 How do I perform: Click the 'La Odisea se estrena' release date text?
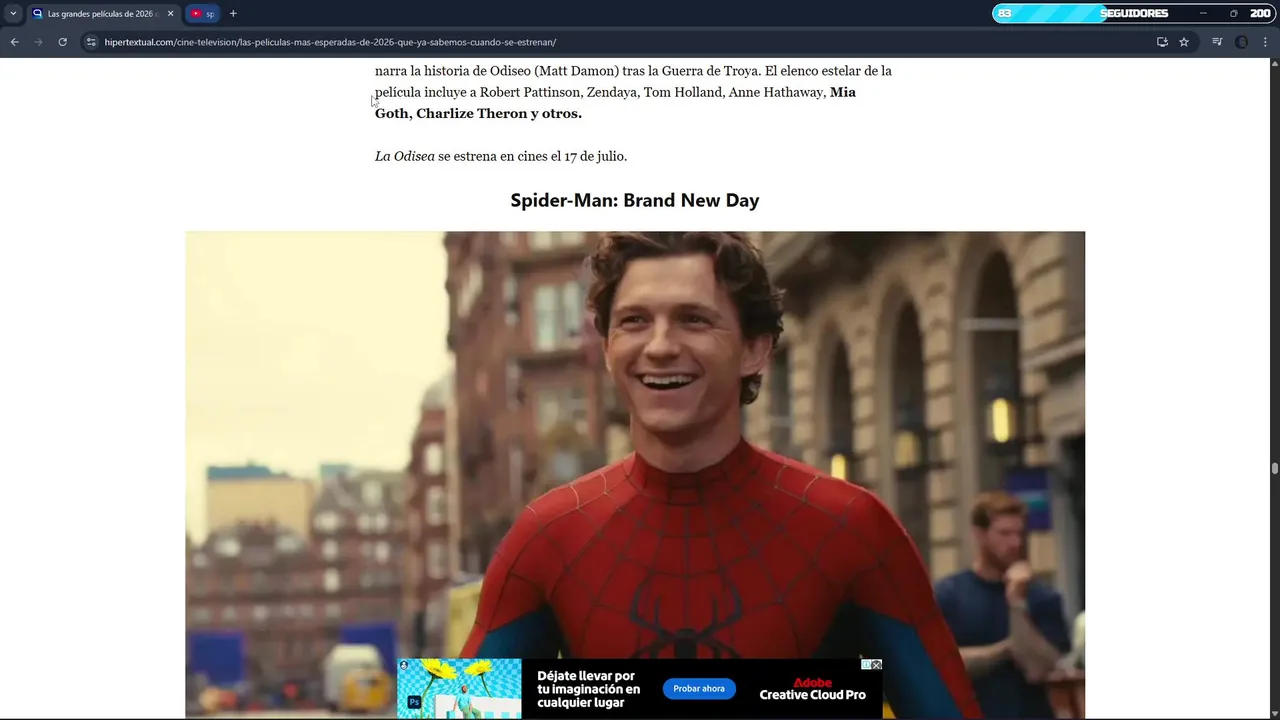[501, 156]
